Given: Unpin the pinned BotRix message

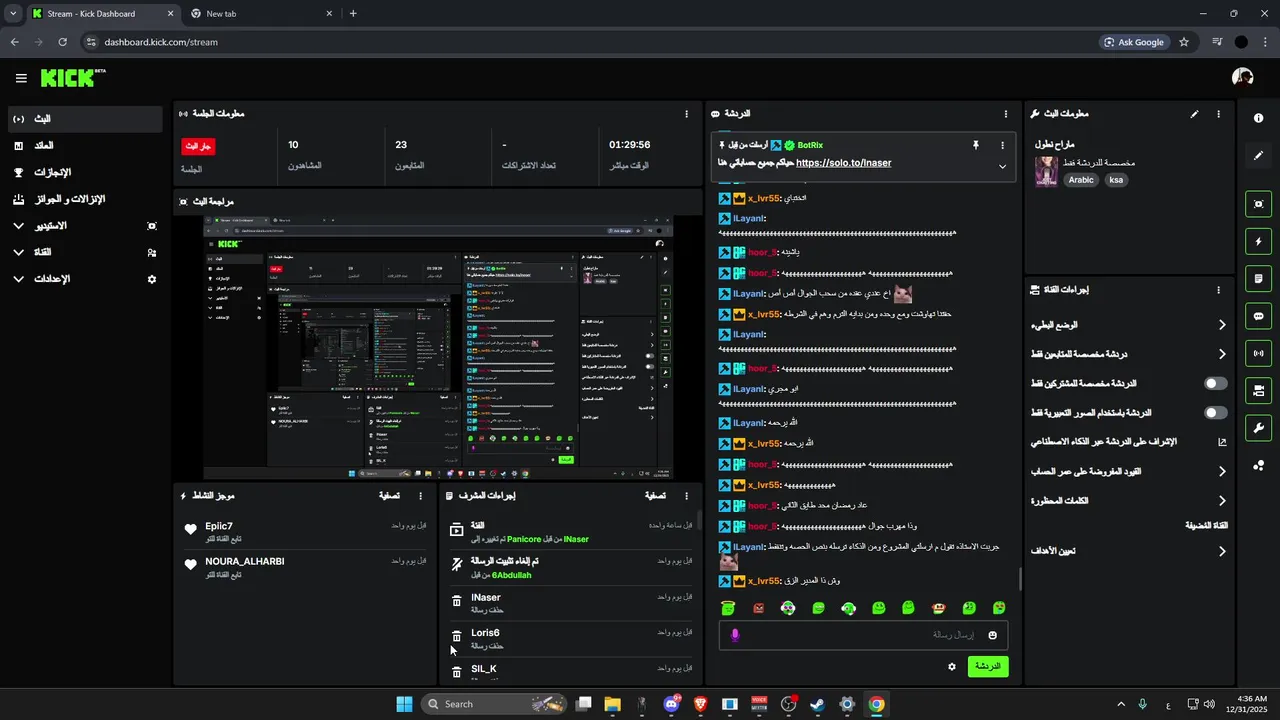Looking at the screenshot, I should tap(976, 145).
